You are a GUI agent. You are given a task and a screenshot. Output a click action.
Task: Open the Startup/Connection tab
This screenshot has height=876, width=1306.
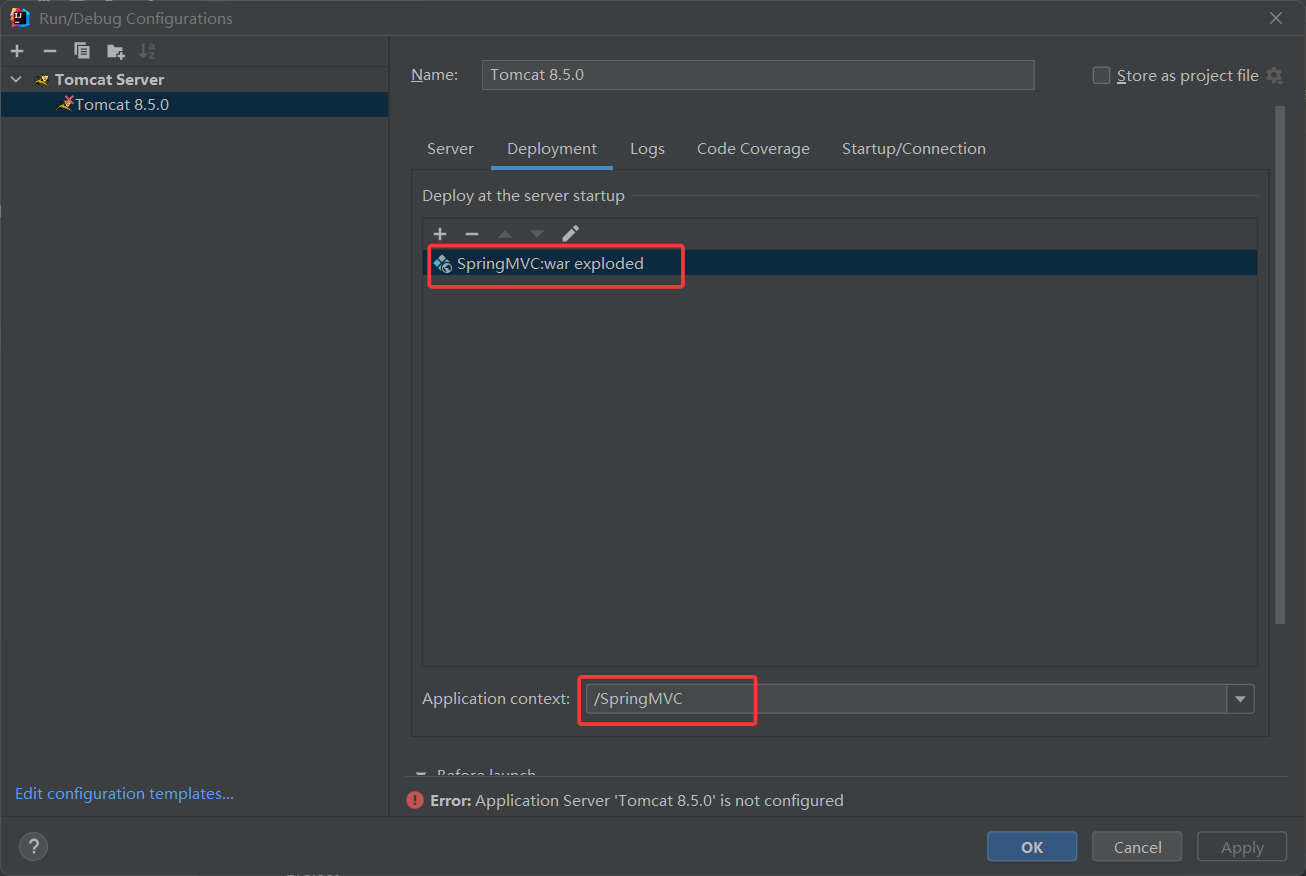(x=914, y=149)
